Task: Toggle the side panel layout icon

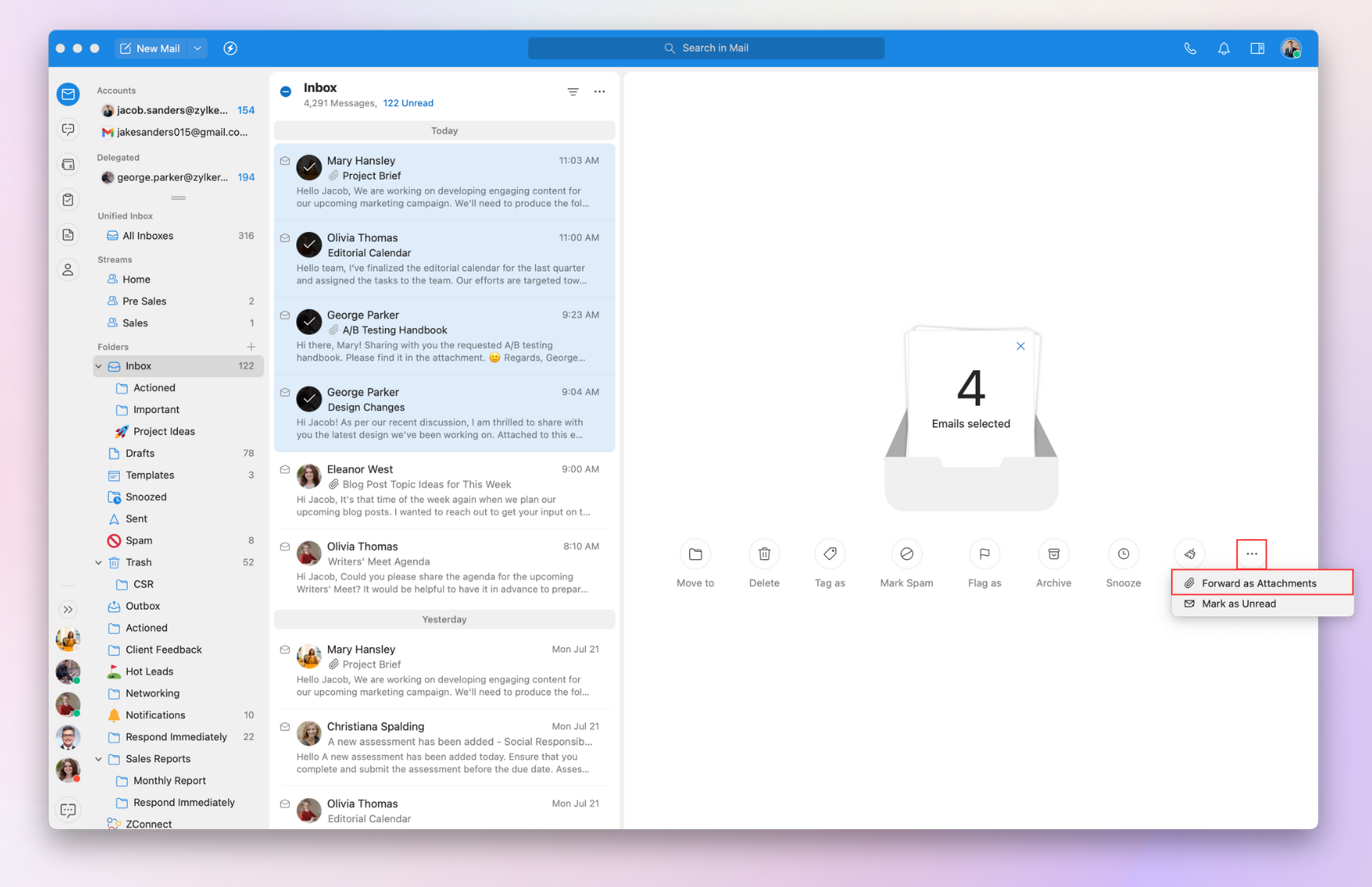Action: [1258, 48]
